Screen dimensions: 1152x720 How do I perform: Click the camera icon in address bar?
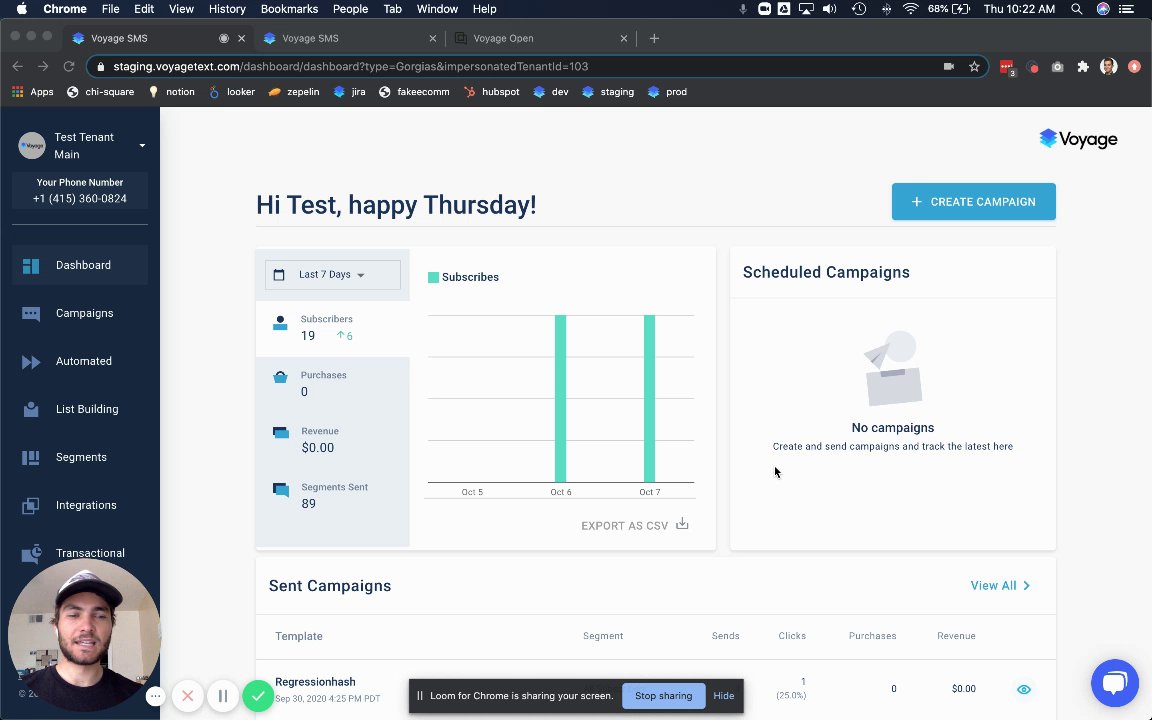948,66
